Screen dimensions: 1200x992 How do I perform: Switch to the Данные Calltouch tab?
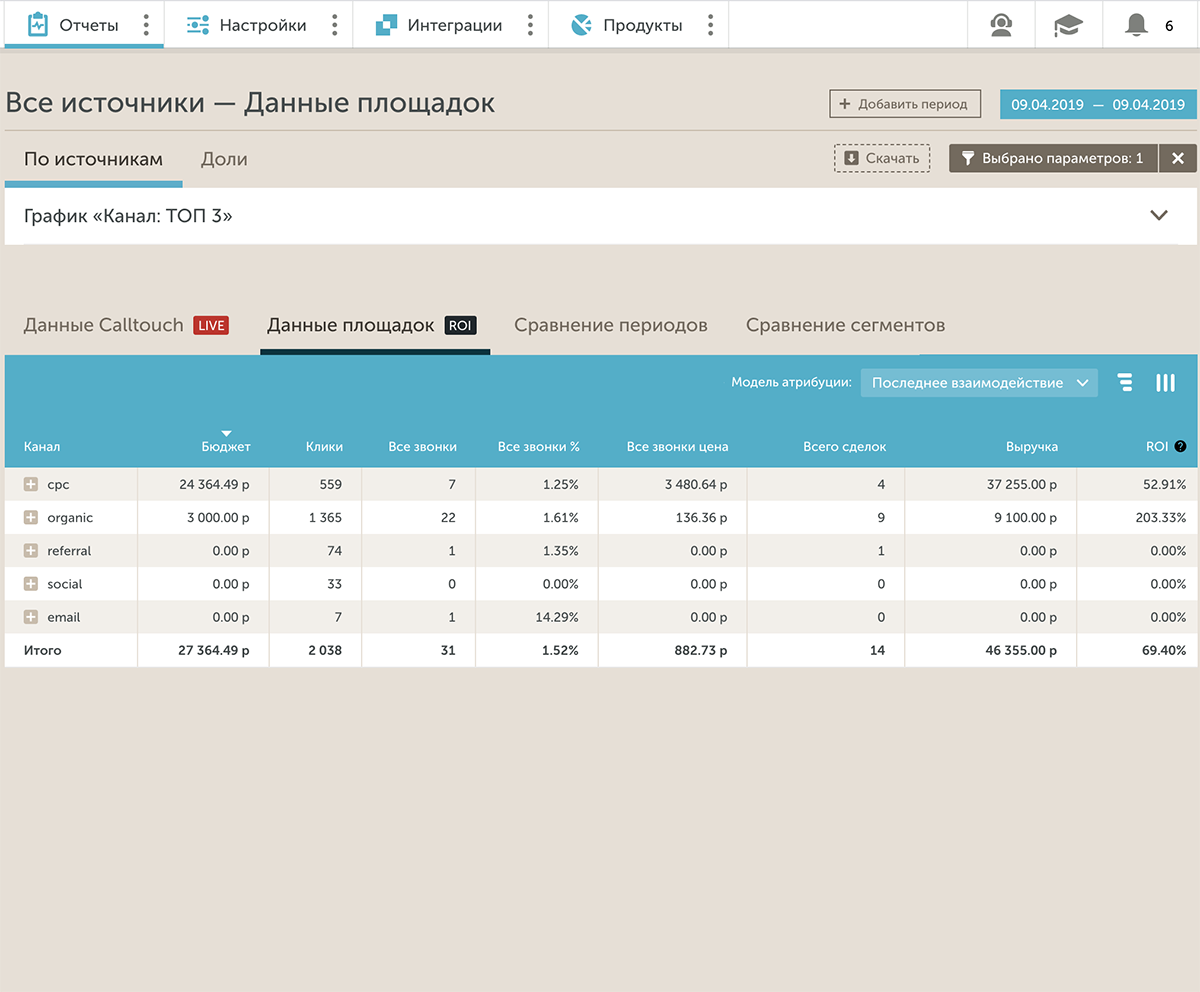click(x=126, y=325)
